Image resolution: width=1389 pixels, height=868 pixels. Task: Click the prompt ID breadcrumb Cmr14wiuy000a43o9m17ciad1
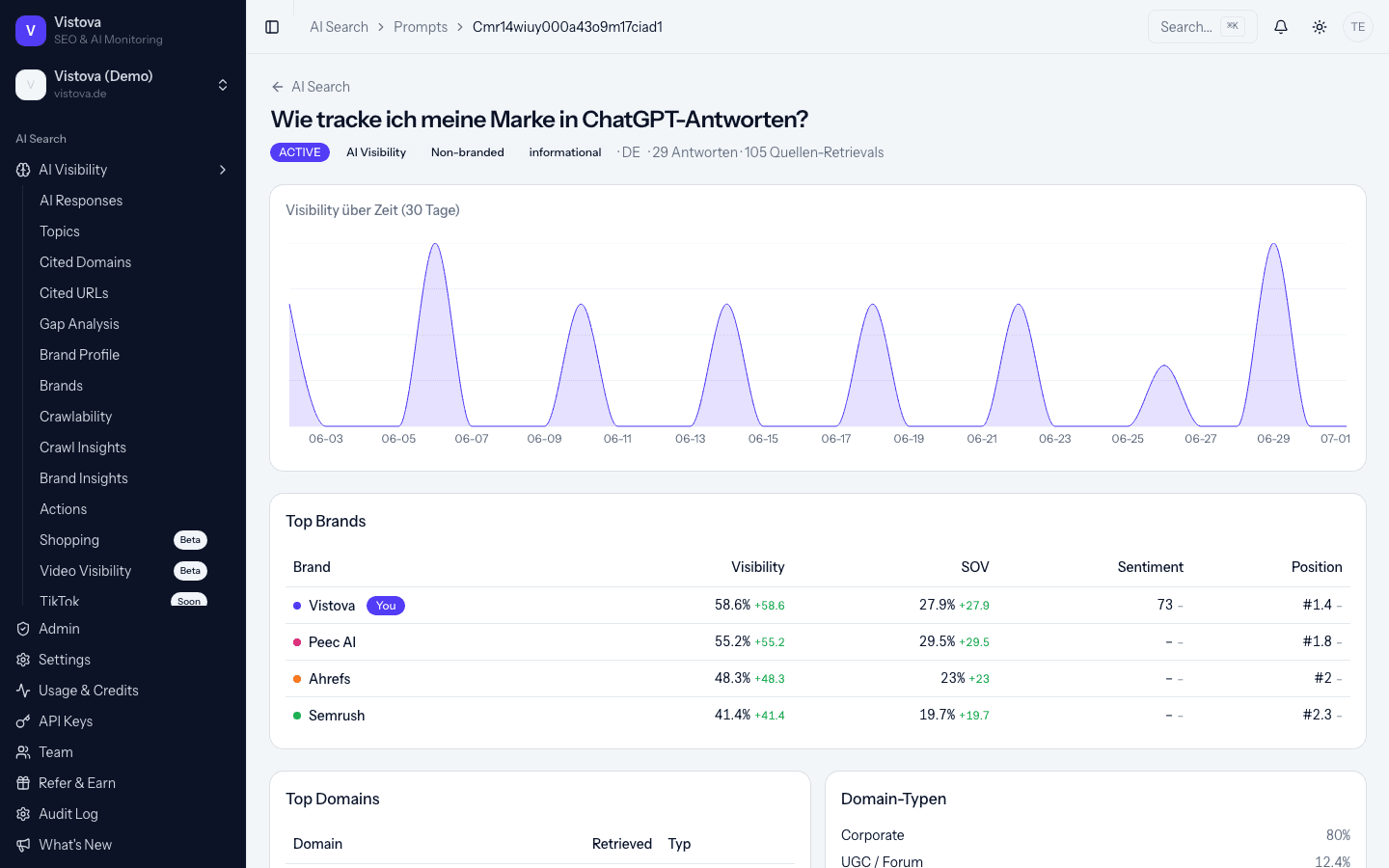(567, 27)
